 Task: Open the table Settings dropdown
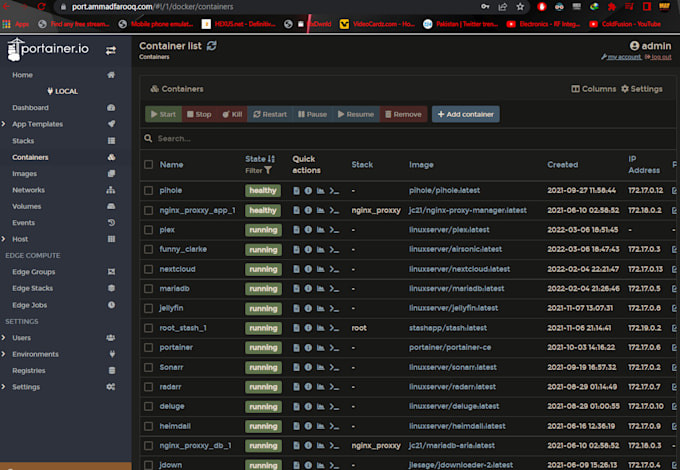pos(642,89)
